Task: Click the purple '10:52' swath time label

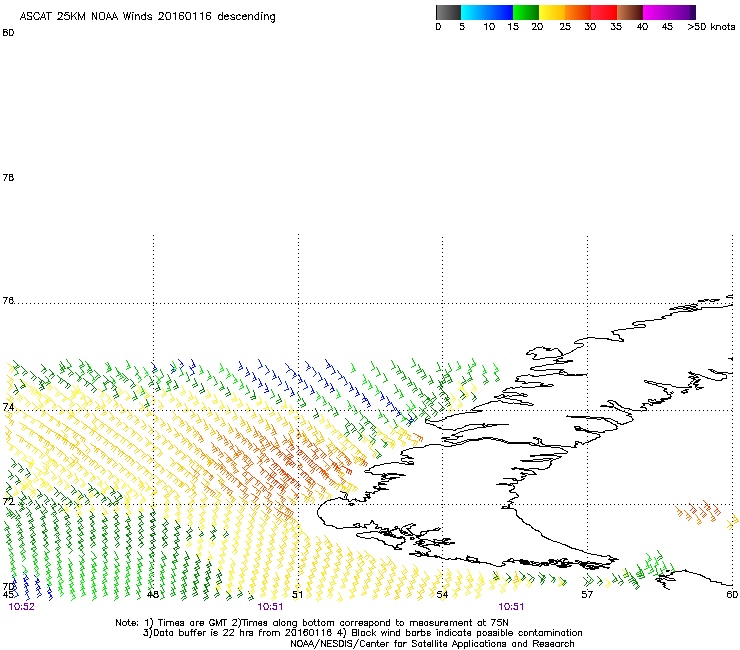Action: (x=22, y=607)
